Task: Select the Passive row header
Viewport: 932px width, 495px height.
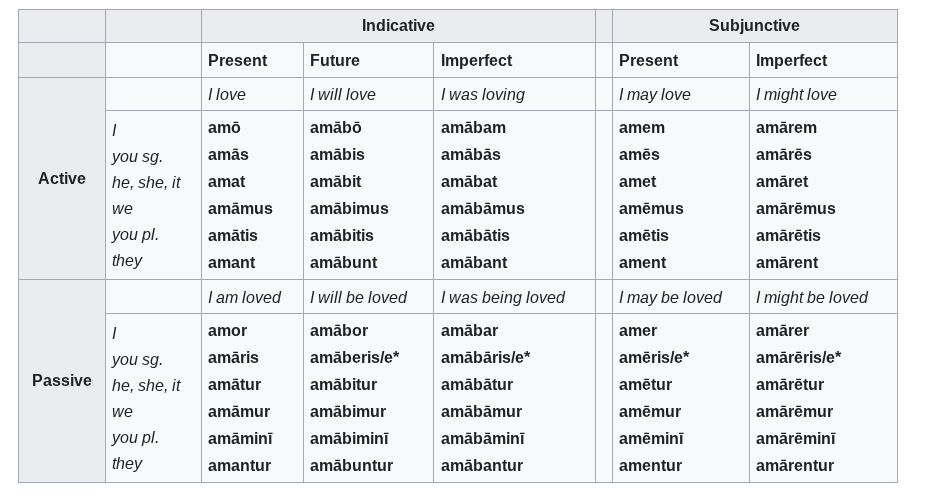Action: [x=62, y=381]
